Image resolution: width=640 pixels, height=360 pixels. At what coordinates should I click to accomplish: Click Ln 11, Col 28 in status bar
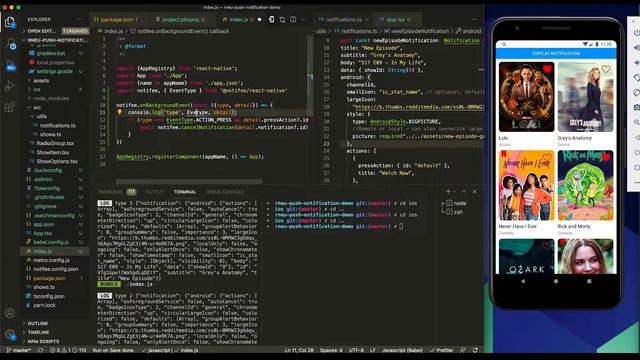299,350
